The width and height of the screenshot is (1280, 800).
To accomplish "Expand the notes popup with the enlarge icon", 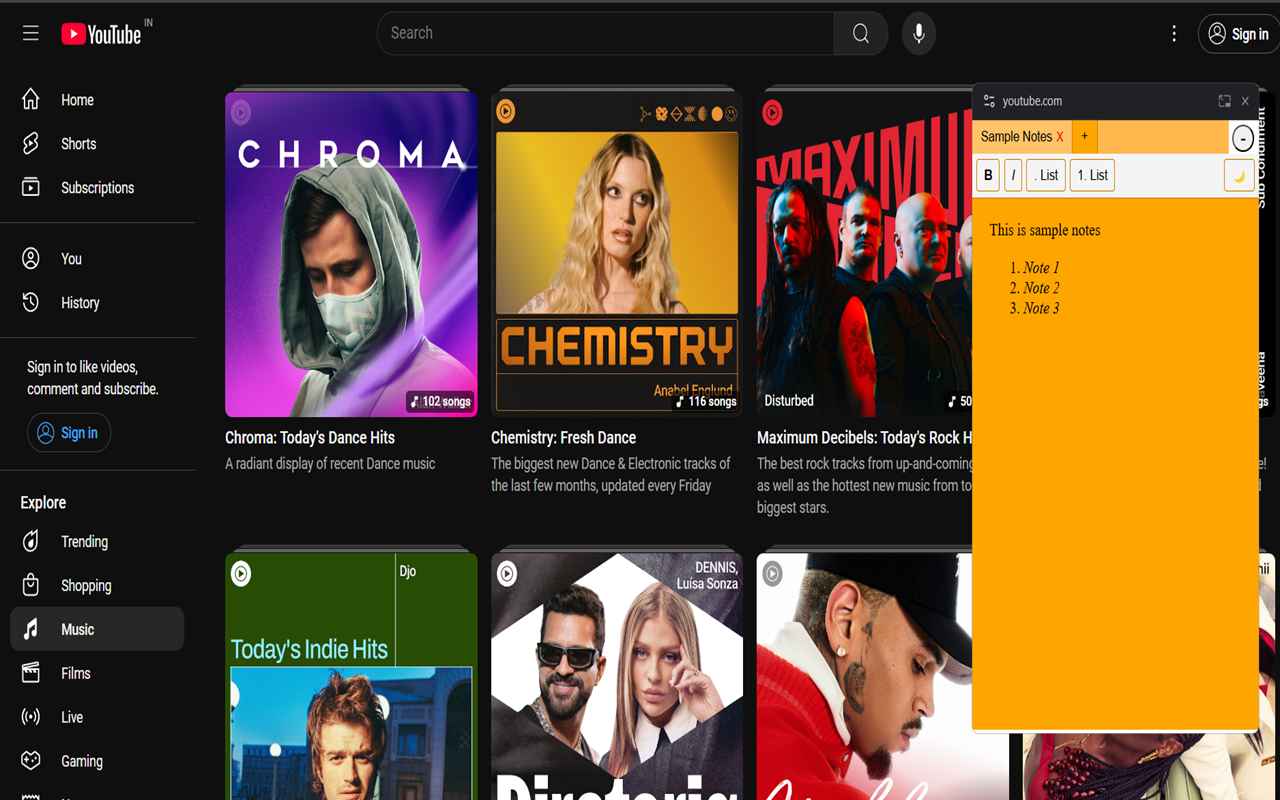I will pos(1224,101).
